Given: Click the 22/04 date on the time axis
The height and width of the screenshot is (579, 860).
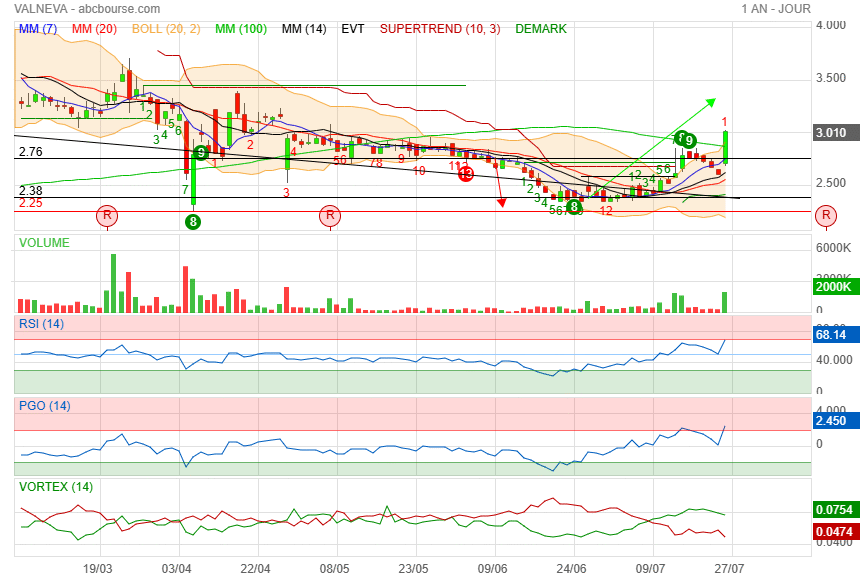Looking at the screenshot, I should click(256, 568).
